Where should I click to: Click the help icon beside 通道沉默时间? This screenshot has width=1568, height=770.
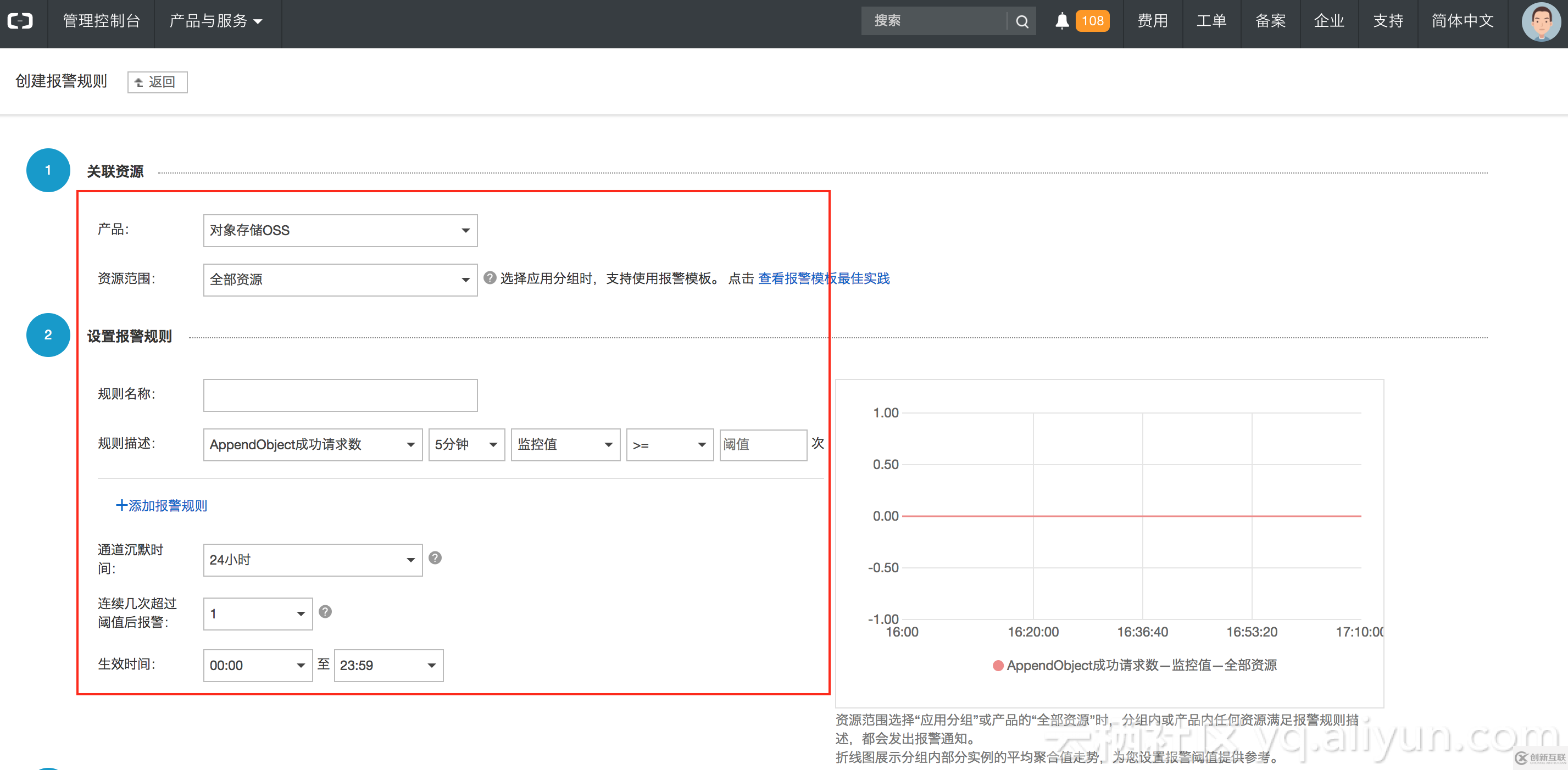click(x=435, y=557)
